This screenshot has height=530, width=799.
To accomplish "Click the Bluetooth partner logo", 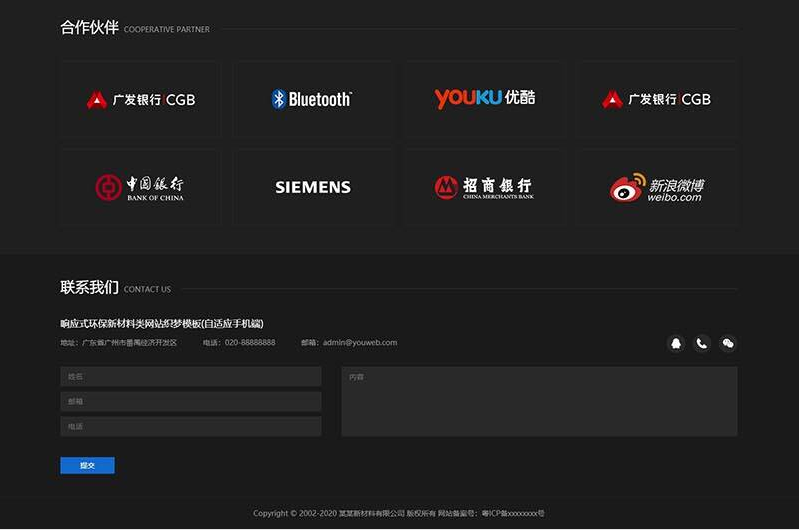I will [x=312, y=99].
